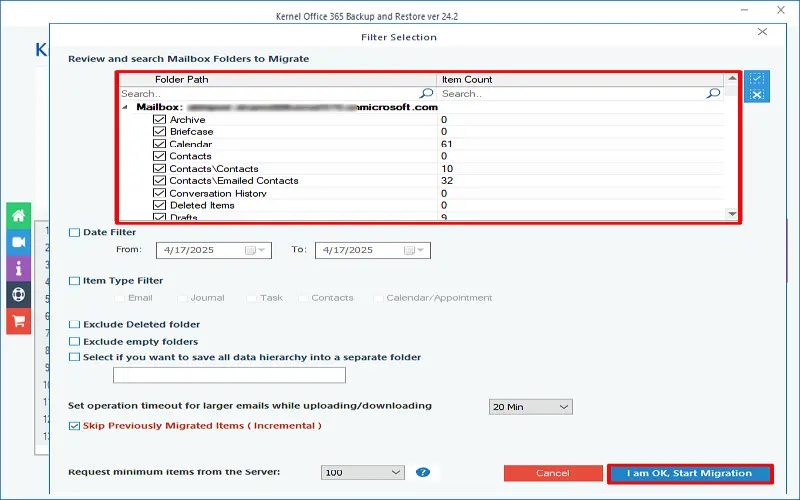
Task: Open the minimum items 100 dropdown
Action: click(x=363, y=472)
